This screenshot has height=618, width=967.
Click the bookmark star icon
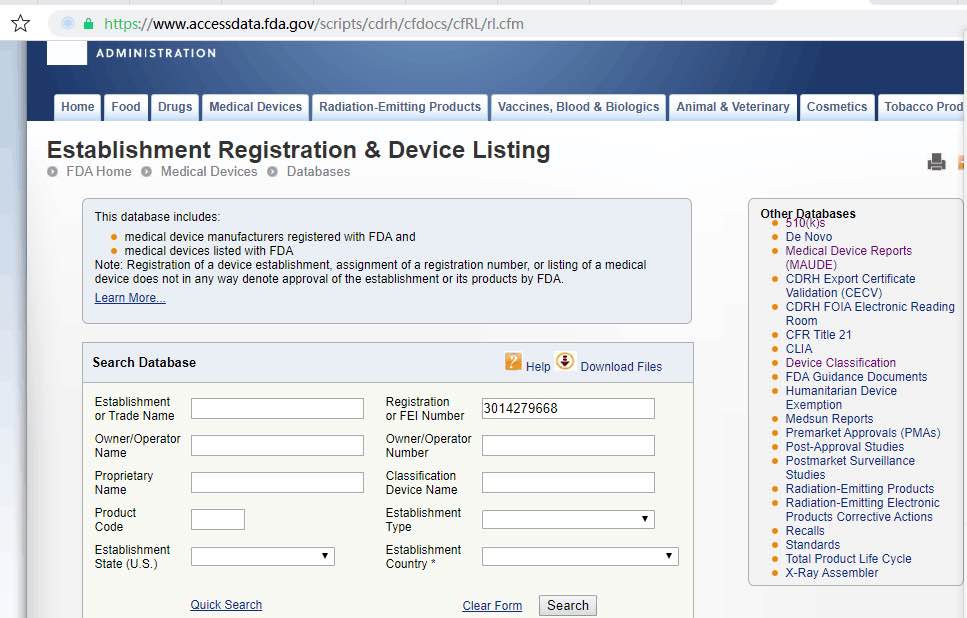click(21, 23)
